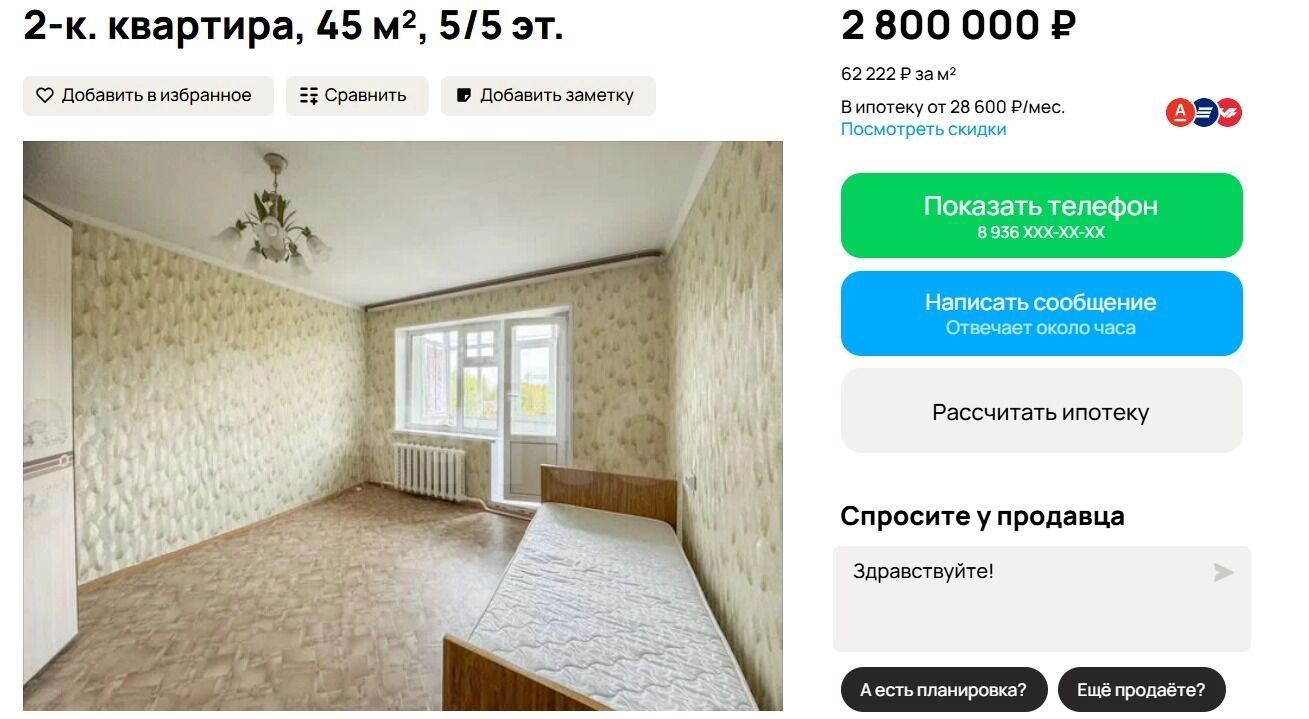Focus the Здравствуйте! message field
Screen dimensions: 1309x719
[1041, 599]
